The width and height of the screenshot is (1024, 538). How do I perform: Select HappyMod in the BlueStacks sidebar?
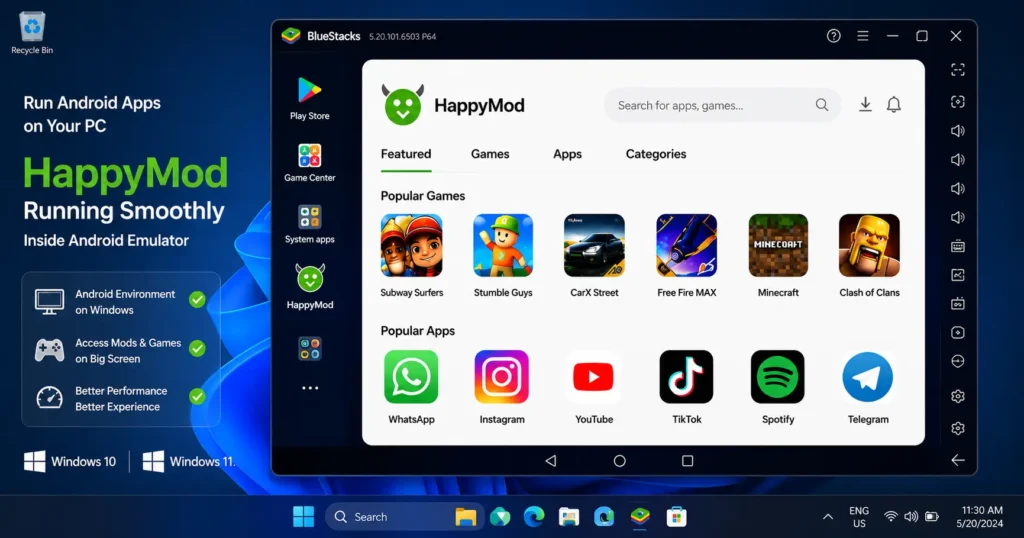pos(310,287)
